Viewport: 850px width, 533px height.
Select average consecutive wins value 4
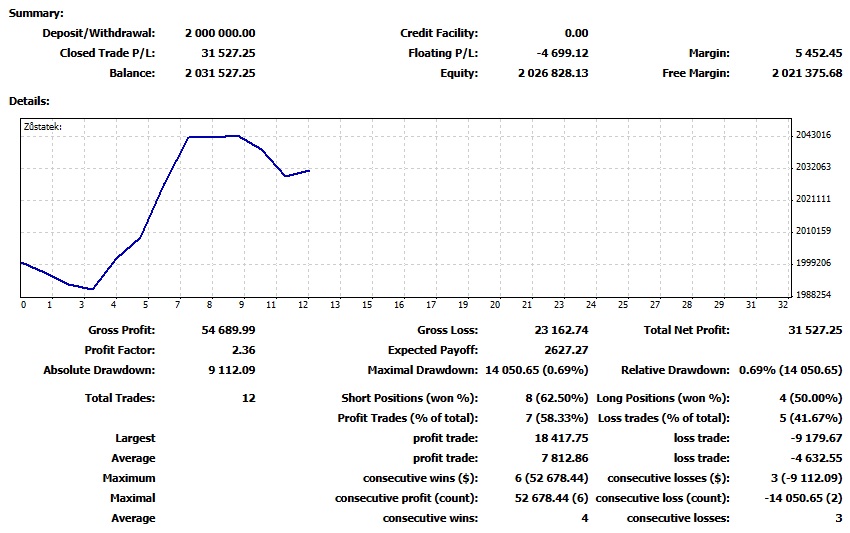585,519
